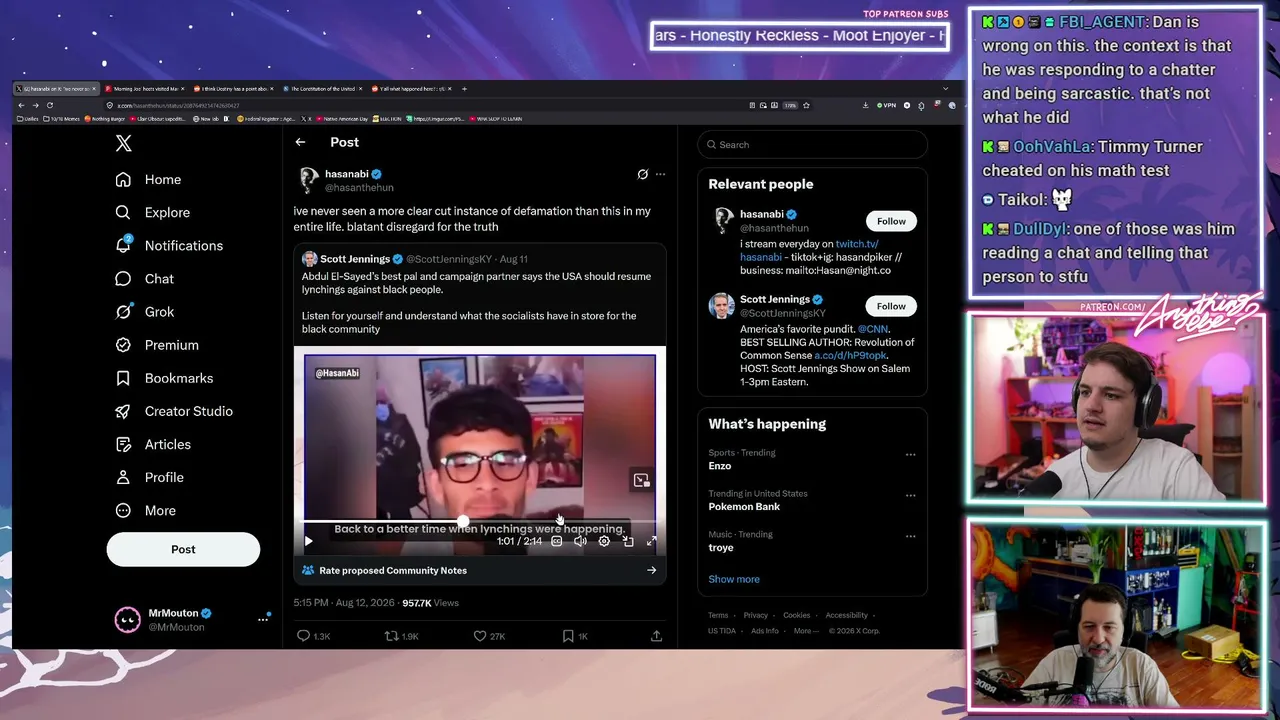This screenshot has height=720, width=1280.
Task: Go to the Profile page
Action: click(149, 477)
